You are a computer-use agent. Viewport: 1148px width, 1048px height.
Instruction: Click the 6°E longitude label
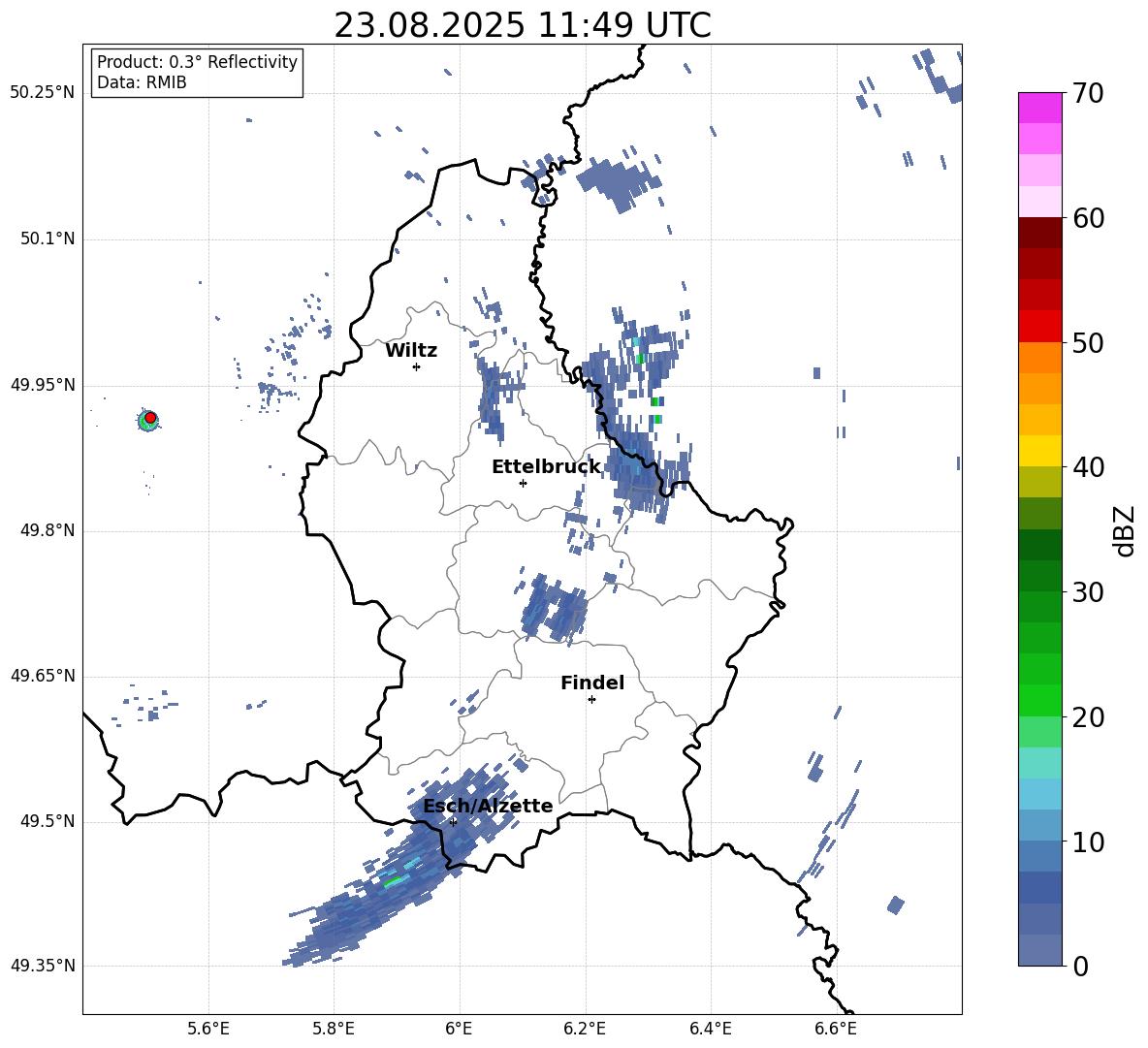pos(459,1029)
